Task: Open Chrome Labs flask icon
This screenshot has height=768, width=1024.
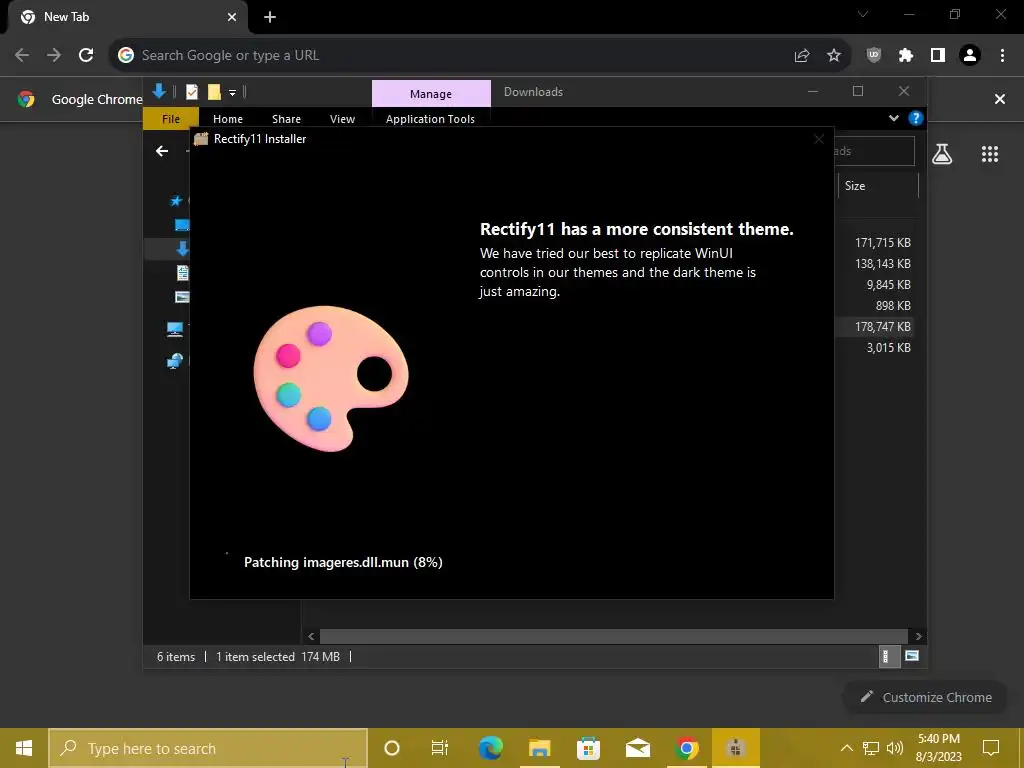Action: click(942, 154)
